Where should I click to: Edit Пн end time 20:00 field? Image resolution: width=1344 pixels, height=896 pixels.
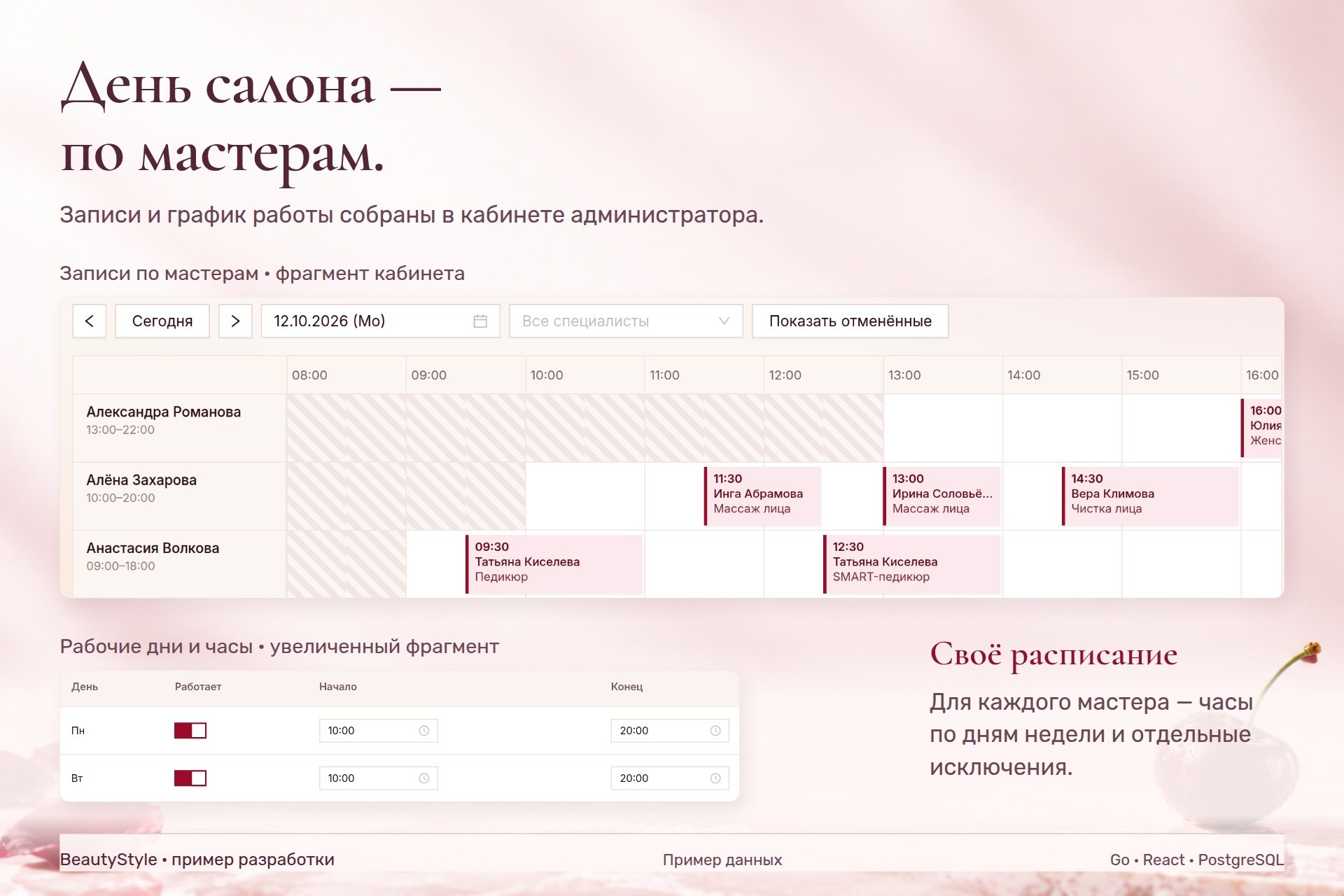[670, 731]
